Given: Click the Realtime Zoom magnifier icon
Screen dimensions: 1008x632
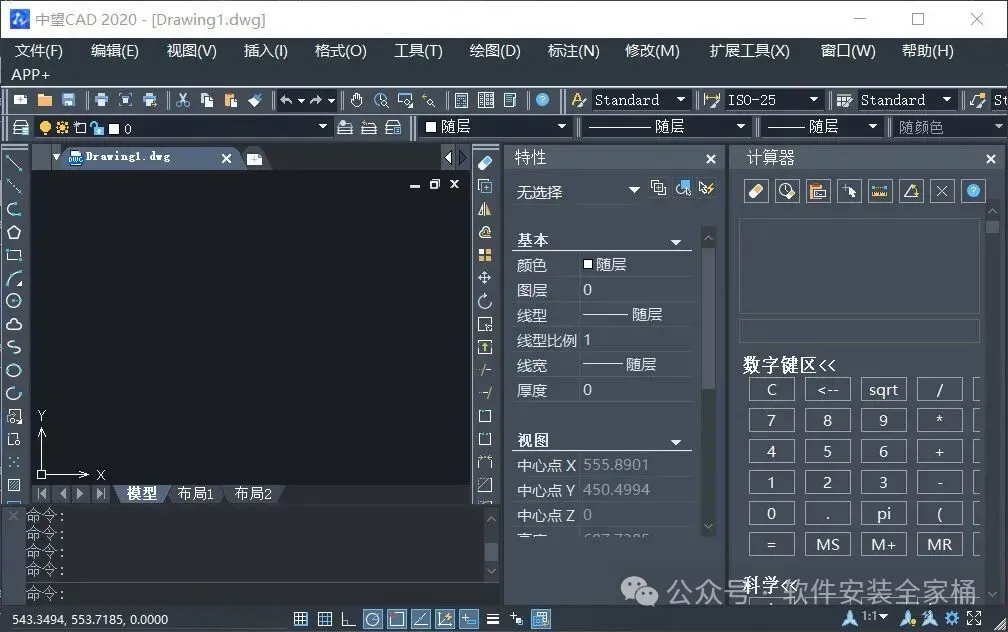Looking at the screenshot, I should [381, 100].
